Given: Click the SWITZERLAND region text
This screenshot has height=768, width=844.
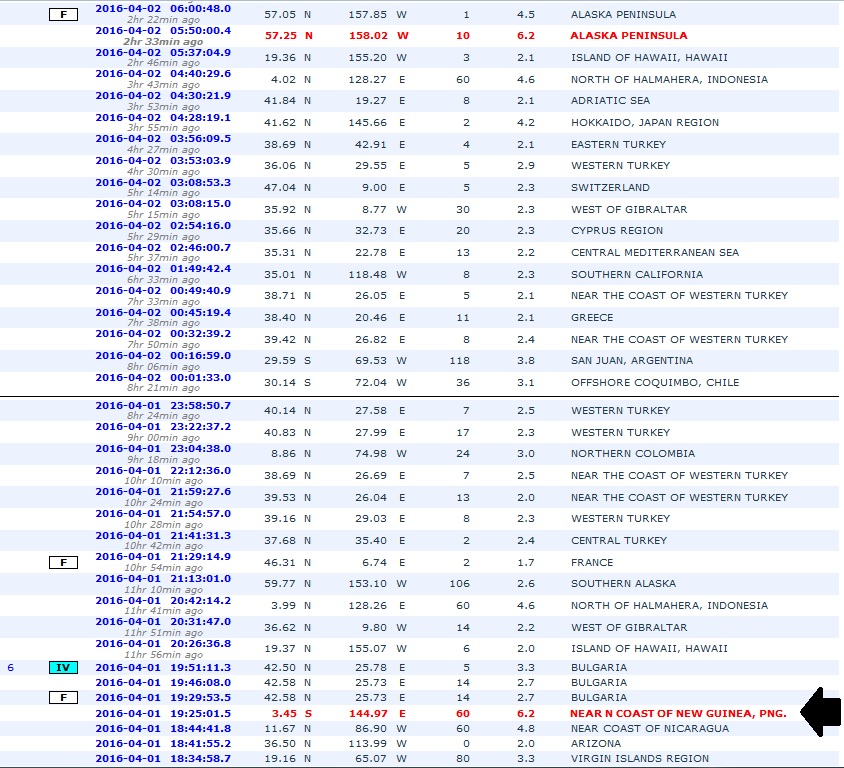Looking at the screenshot, I should 610,188.
